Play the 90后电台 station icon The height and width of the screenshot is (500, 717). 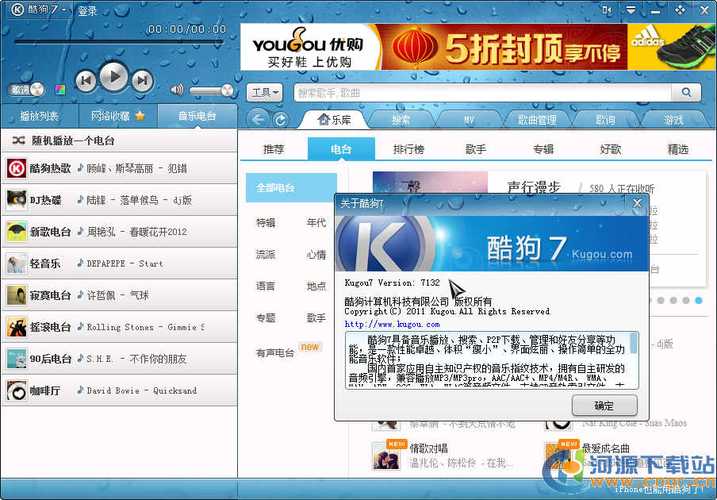point(16,359)
